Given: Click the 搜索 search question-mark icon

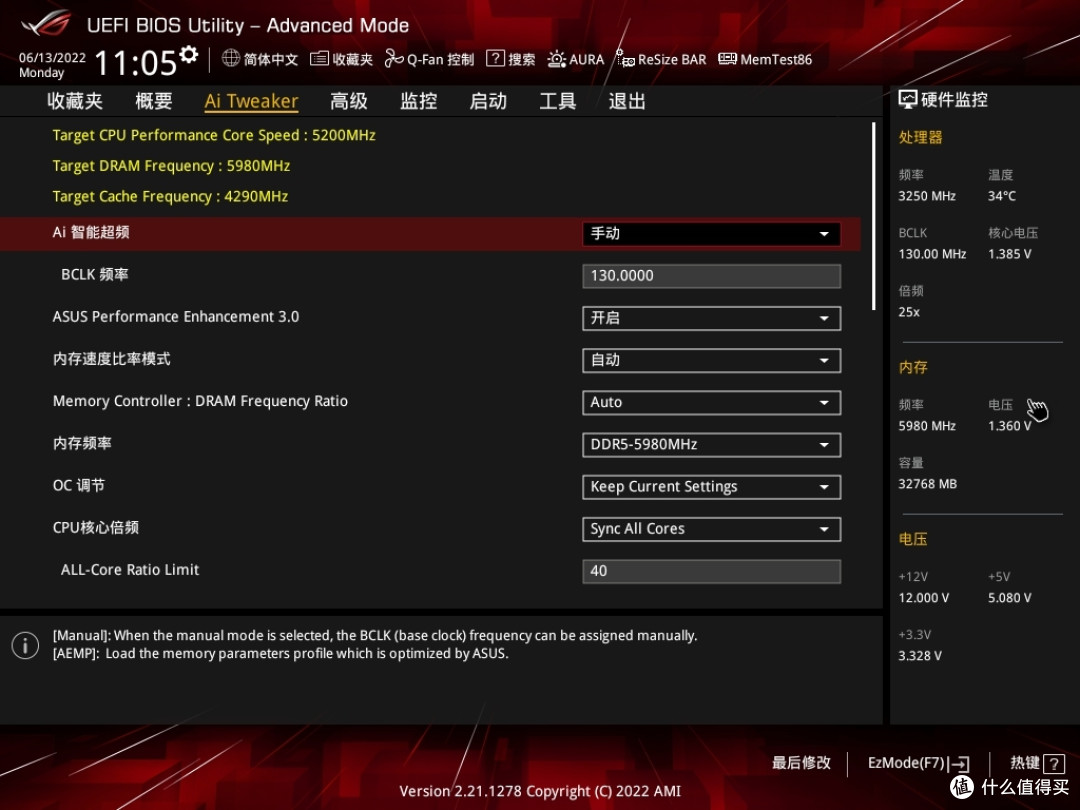Looking at the screenshot, I should (x=495, y=59).
